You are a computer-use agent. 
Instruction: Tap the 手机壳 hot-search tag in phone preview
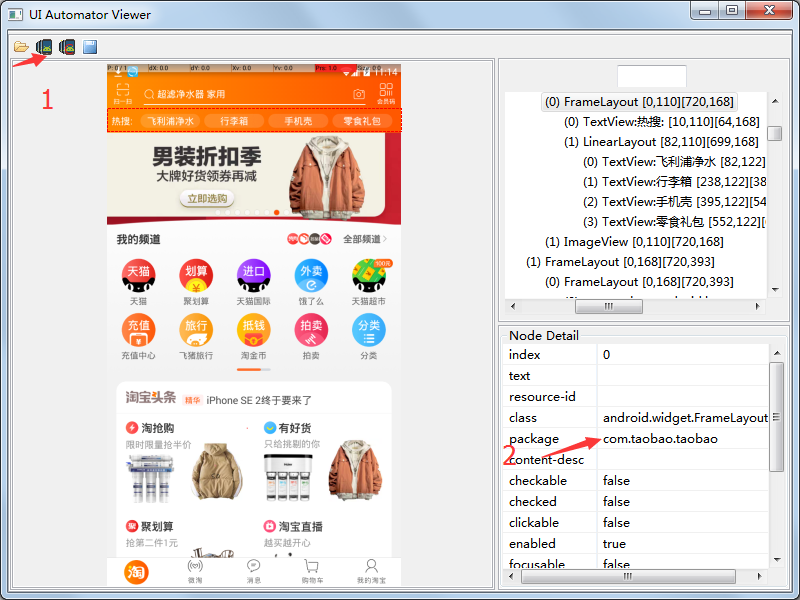[298, 121]
